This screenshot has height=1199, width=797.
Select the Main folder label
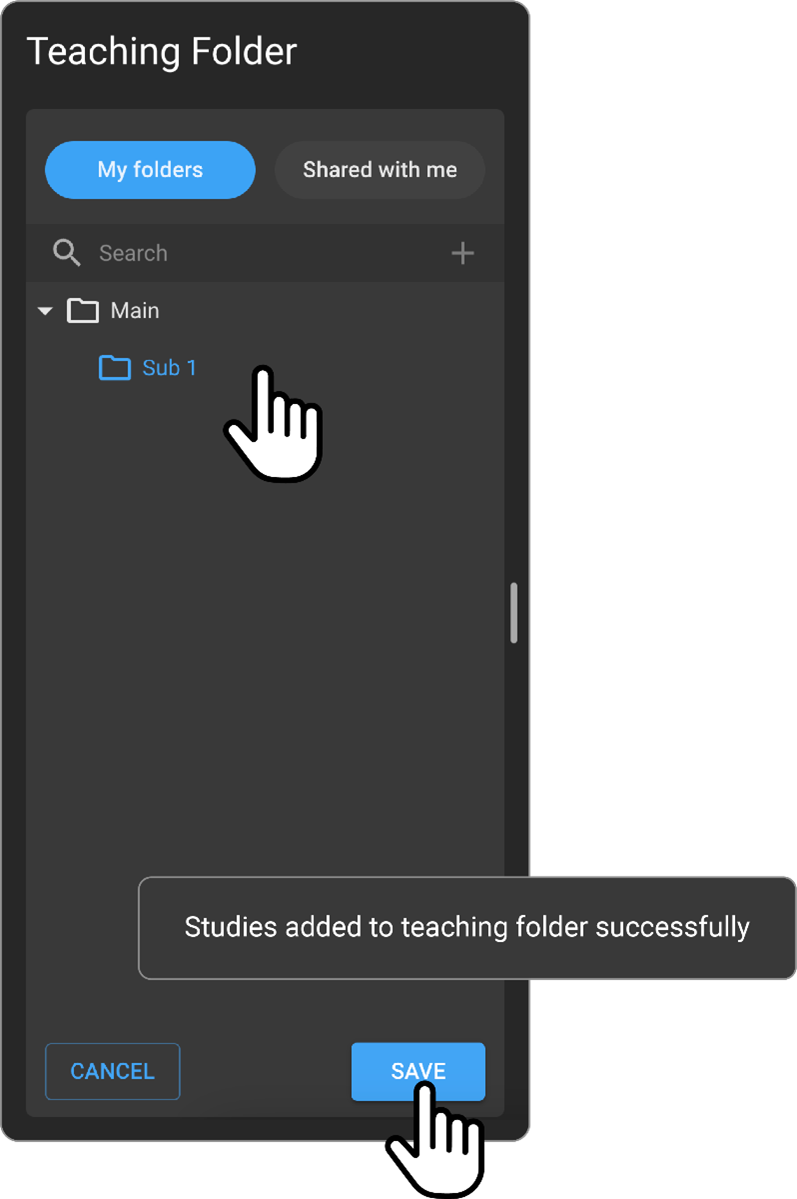(x=135, y=311)
